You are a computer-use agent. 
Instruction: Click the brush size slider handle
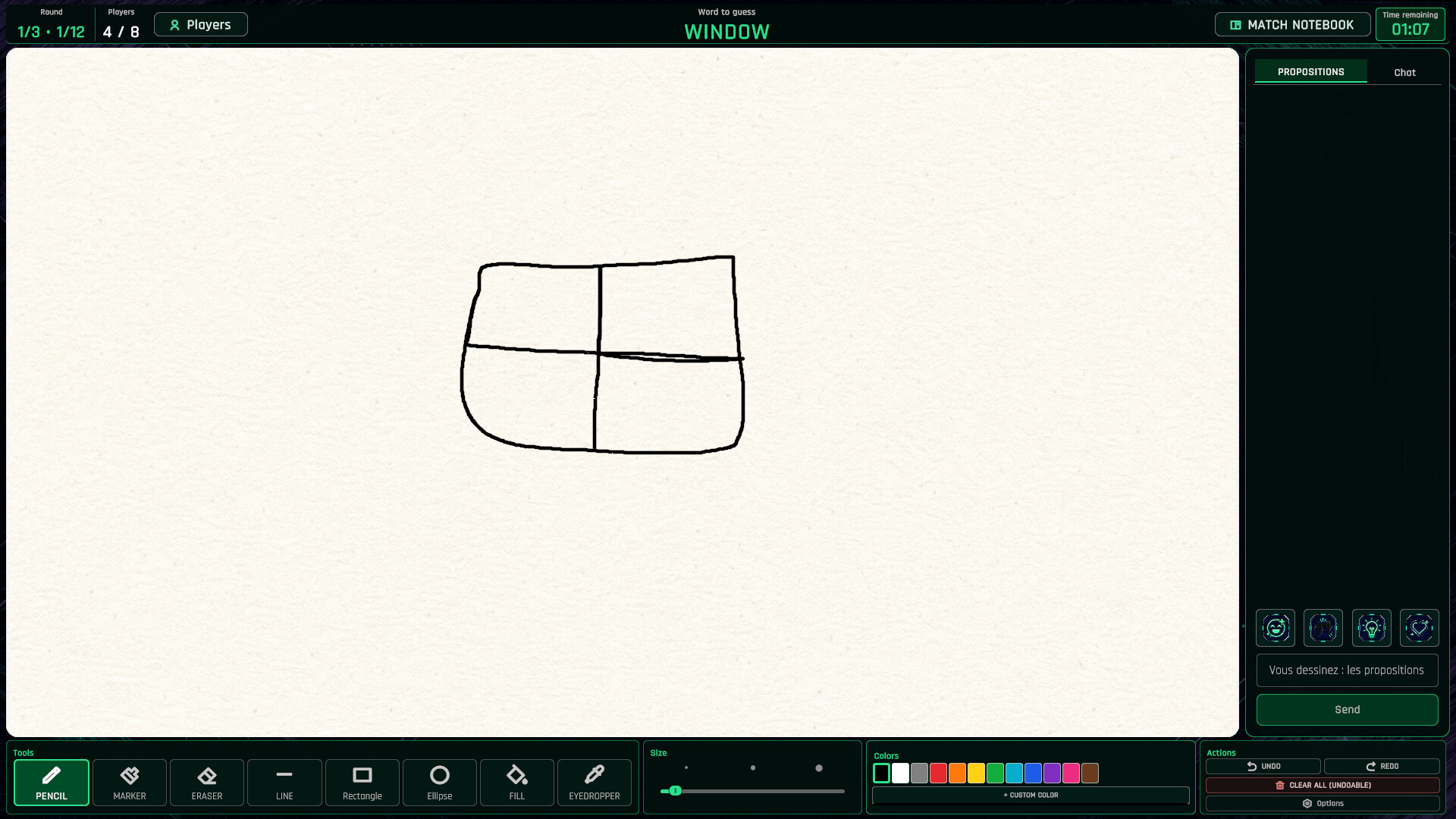pos(675,791)
